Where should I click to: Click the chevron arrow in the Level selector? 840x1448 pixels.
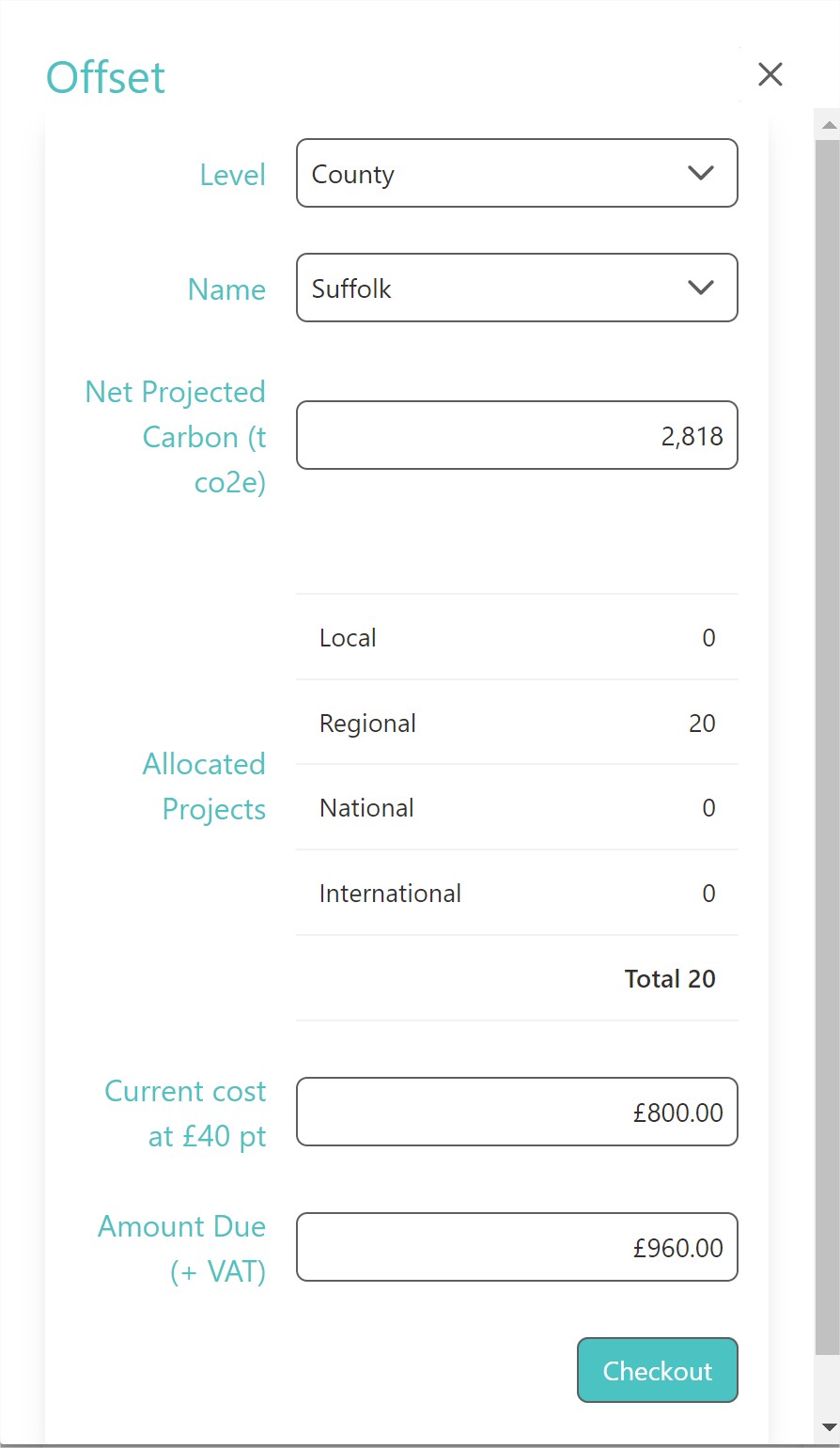tap(701, 173)
